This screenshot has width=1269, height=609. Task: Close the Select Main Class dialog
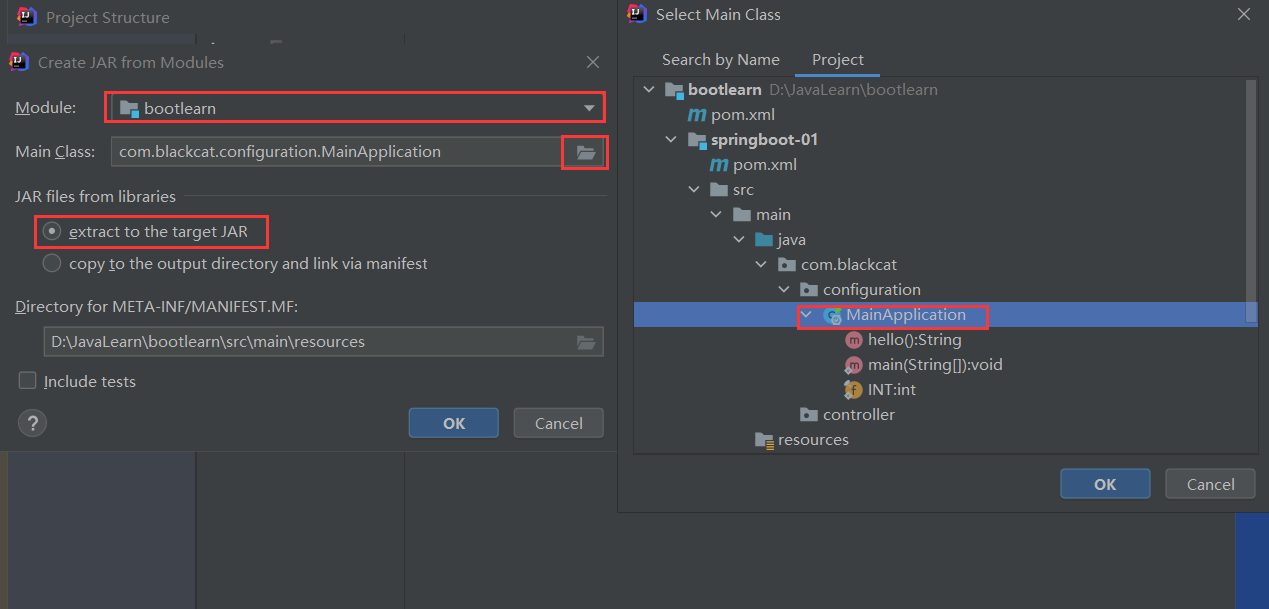pyautogui.click(x=1244, y=14)
